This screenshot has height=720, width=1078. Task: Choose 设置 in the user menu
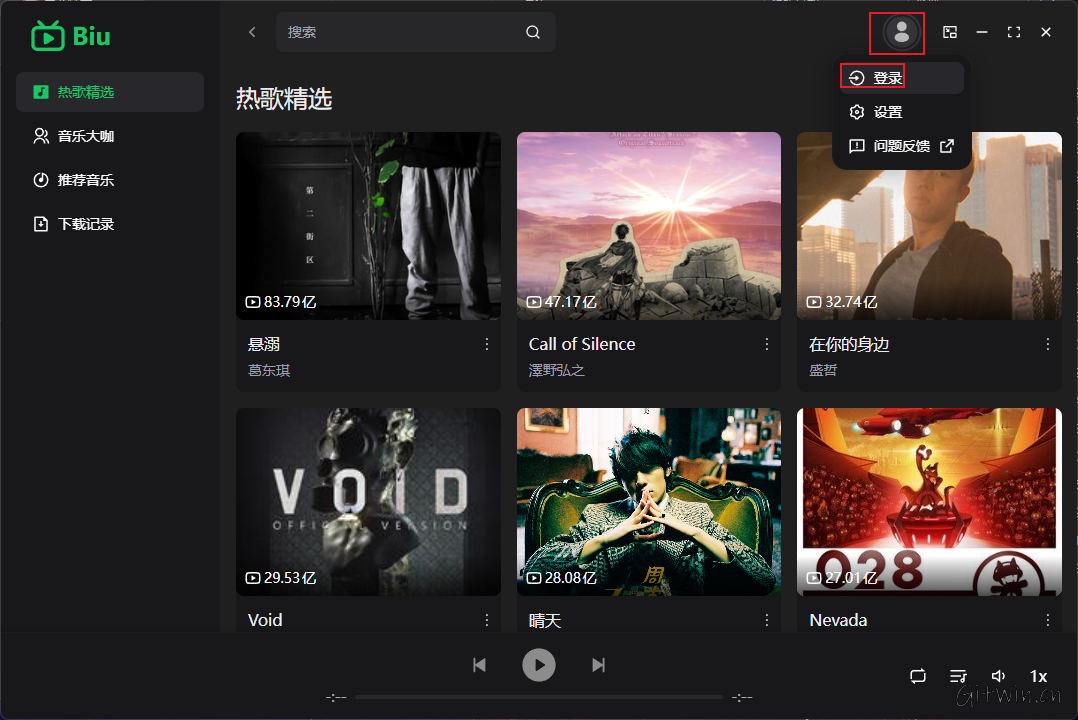coord(887,112)
